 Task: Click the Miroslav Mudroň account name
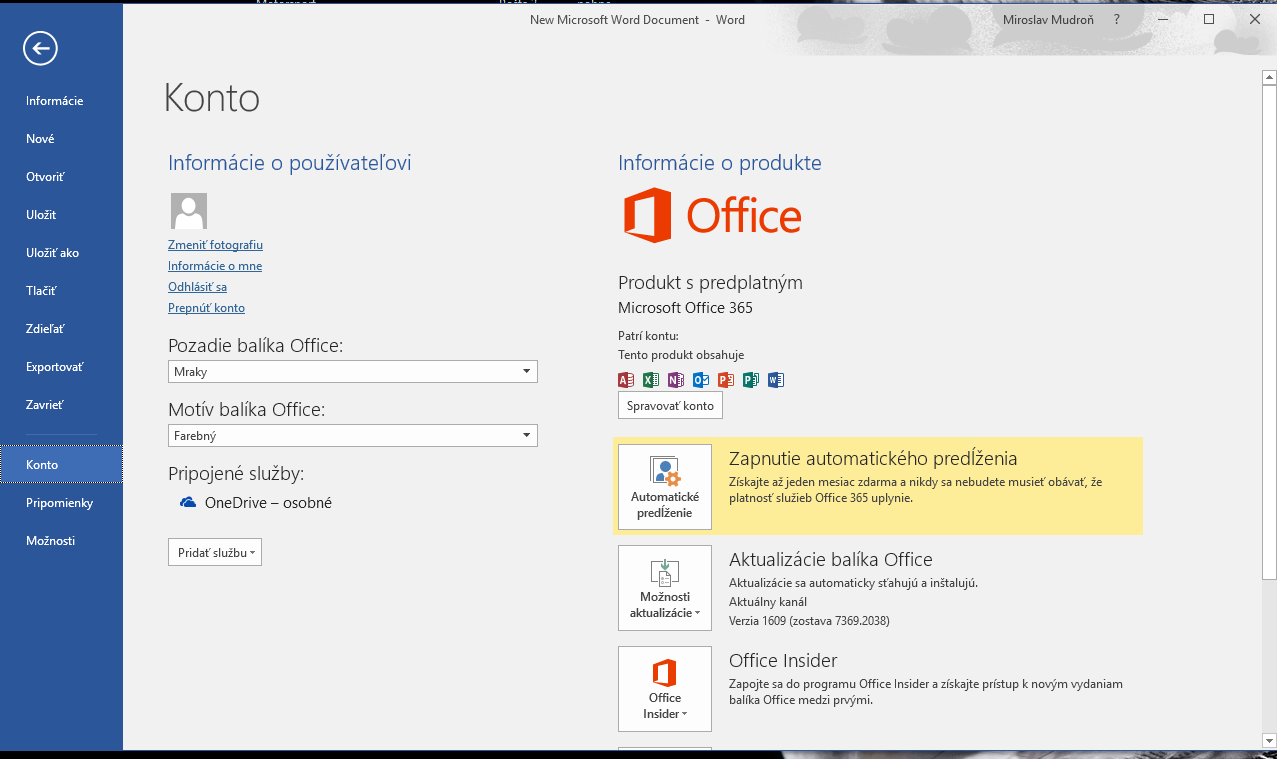(x=1048, y=20)
